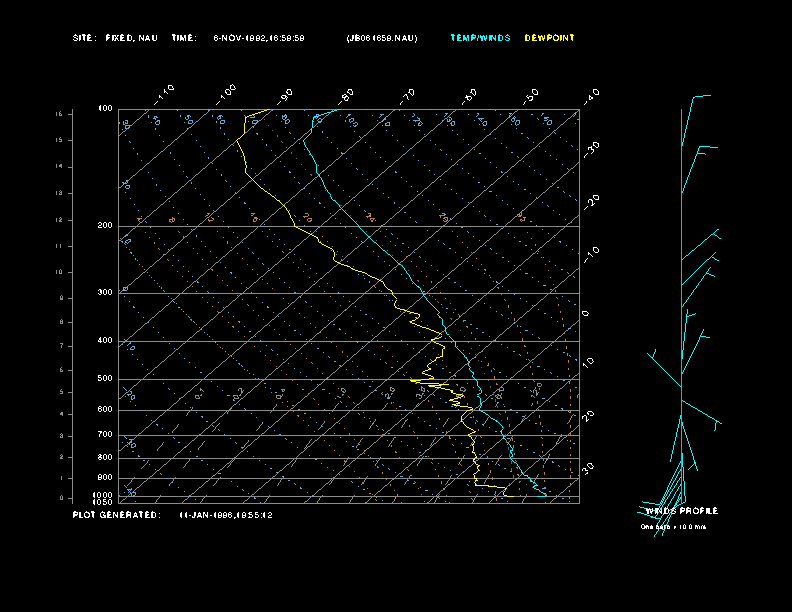Screen dimensions: 792x612
Task: Click the 1050 pressure level label
Action: click(x=103, y=502)
